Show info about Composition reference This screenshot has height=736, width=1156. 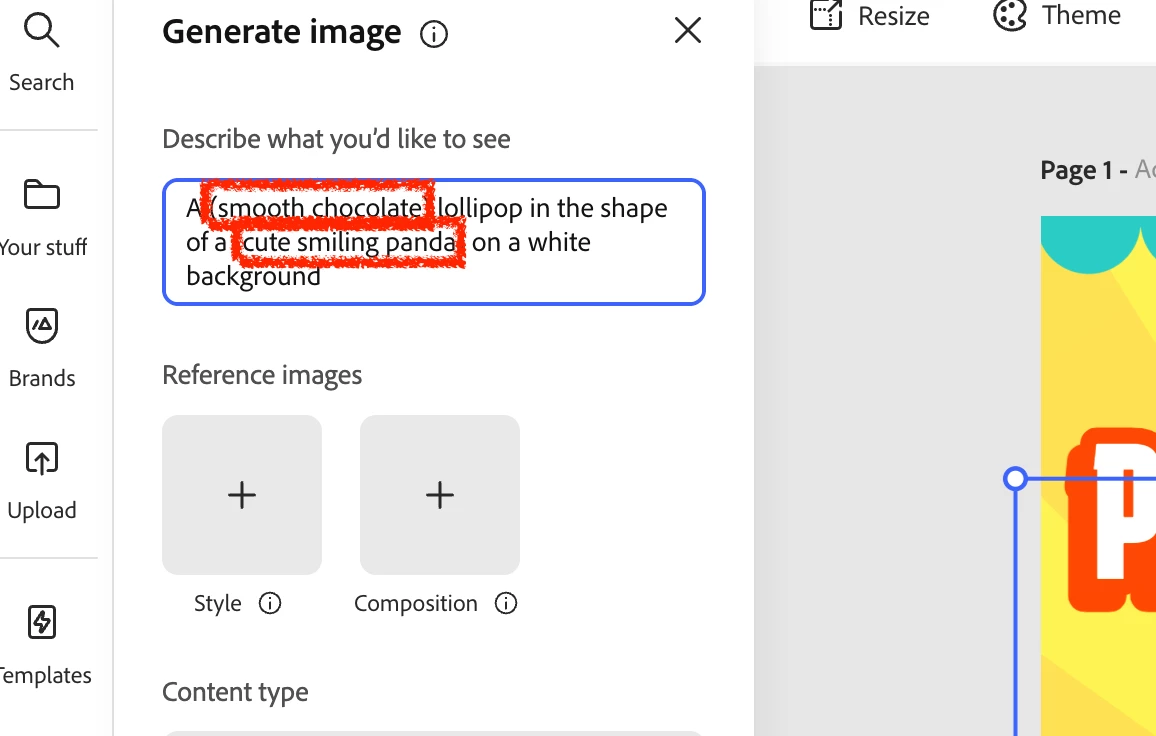click(x=506, y=603)
